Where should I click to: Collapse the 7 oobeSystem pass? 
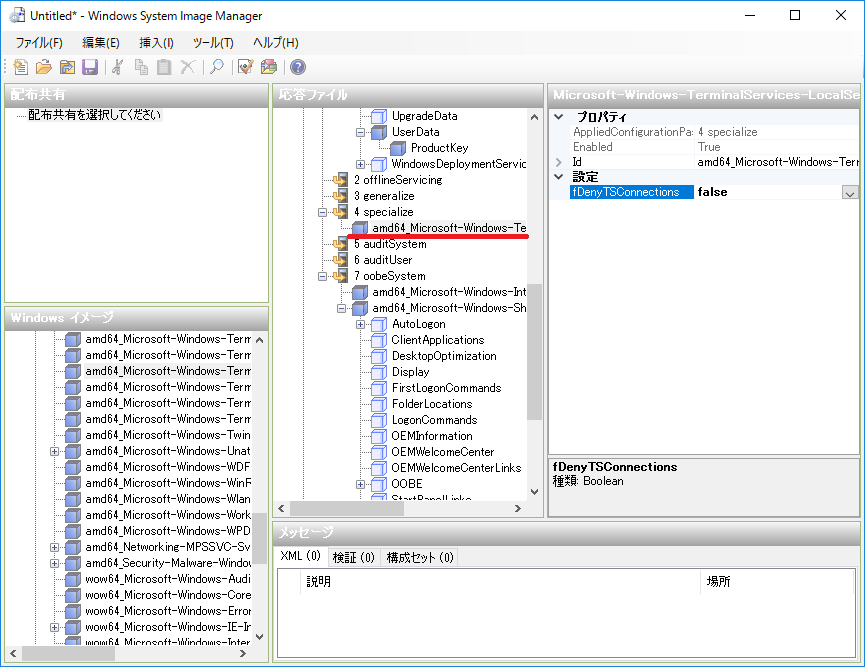pyautogui.click(x=323, y=276)
